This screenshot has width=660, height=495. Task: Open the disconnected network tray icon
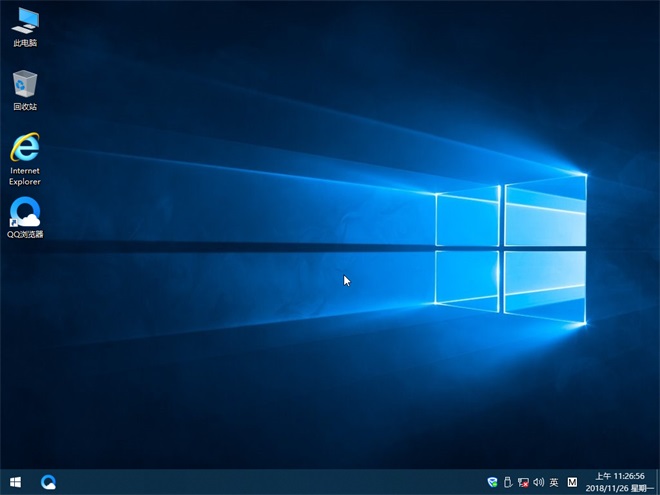[x=523, y=482]
